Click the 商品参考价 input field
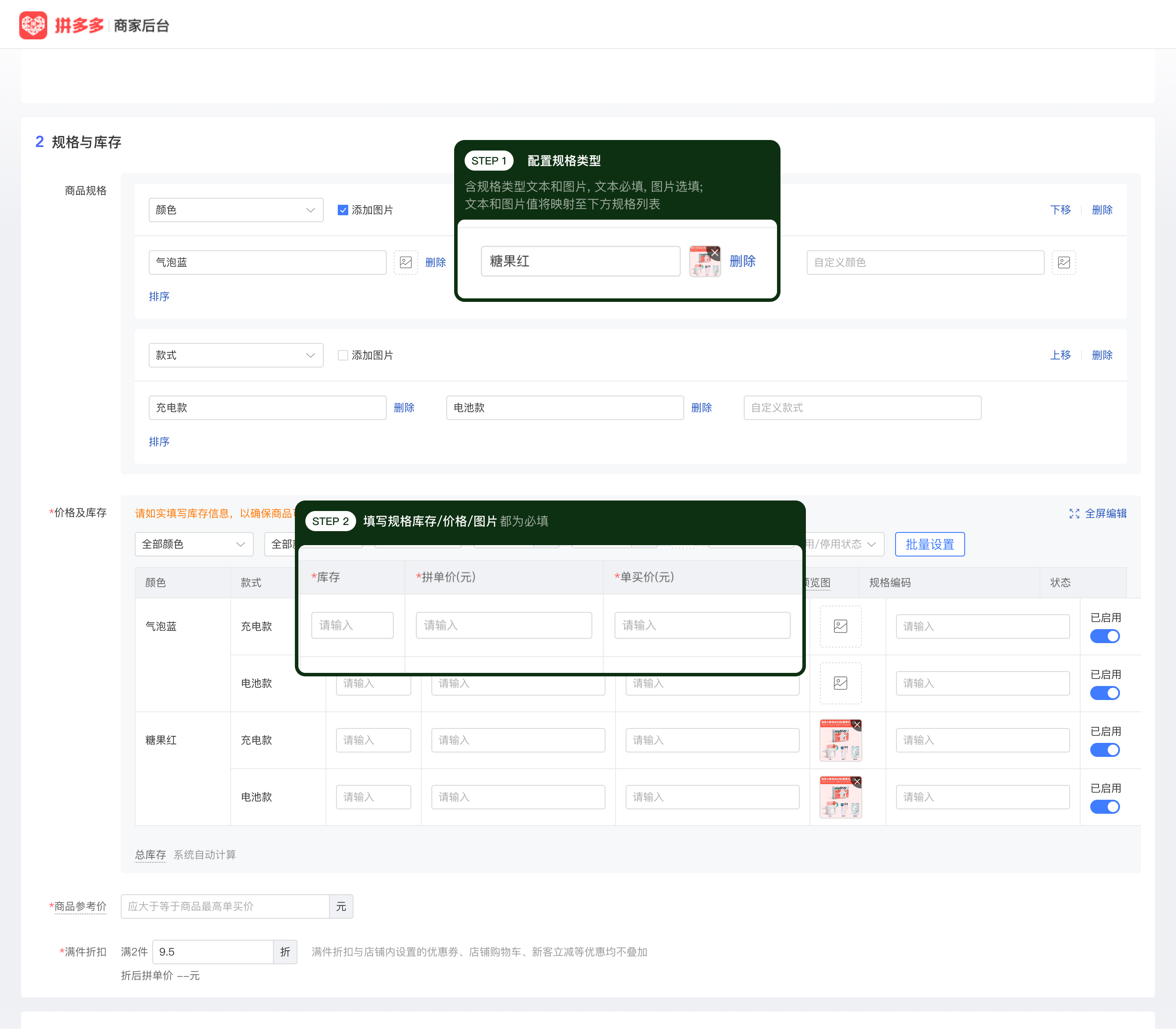This screenshot has height=1029, width=1176. coord(225,906)
